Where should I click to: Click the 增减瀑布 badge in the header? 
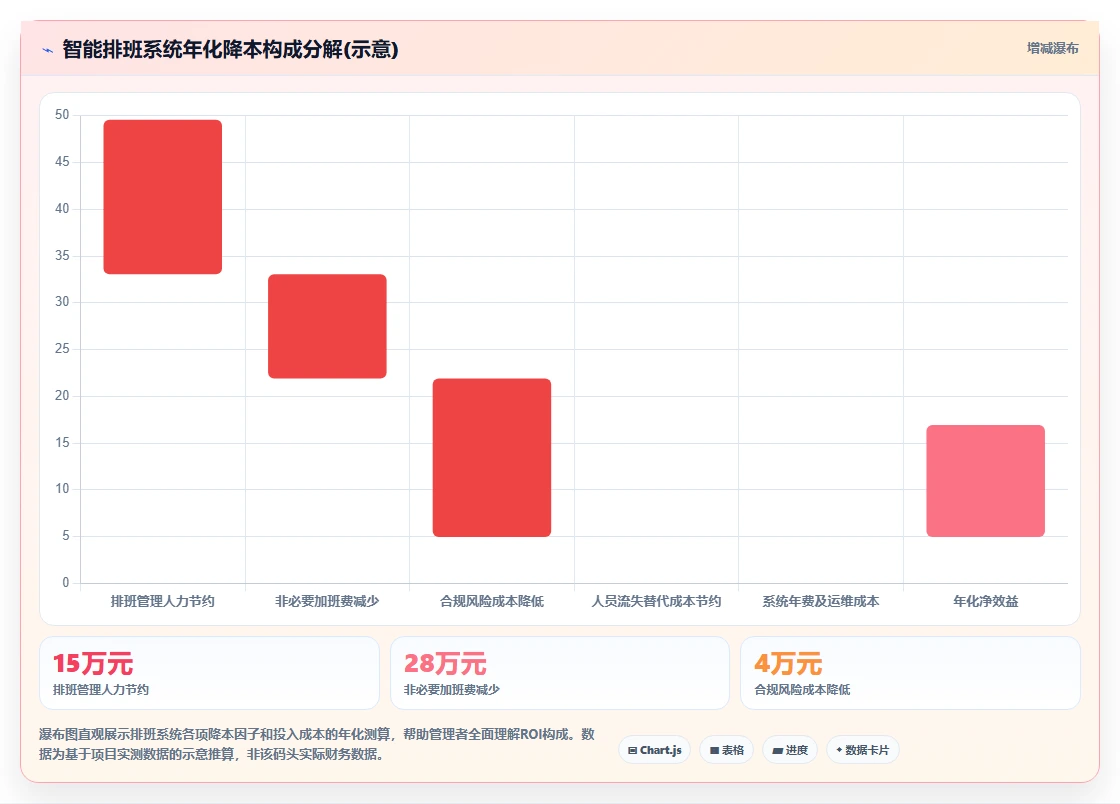click(x=1052, y=49)
